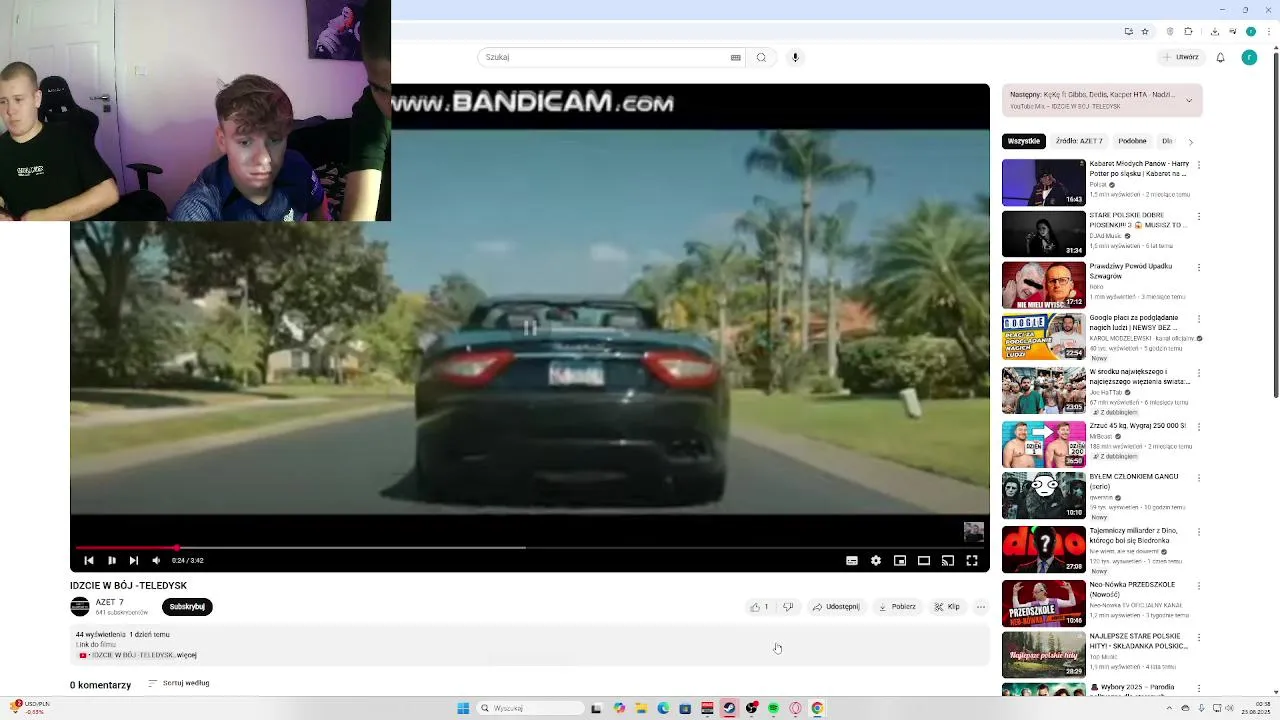Toggle video subtitles button

coord(852,561)
